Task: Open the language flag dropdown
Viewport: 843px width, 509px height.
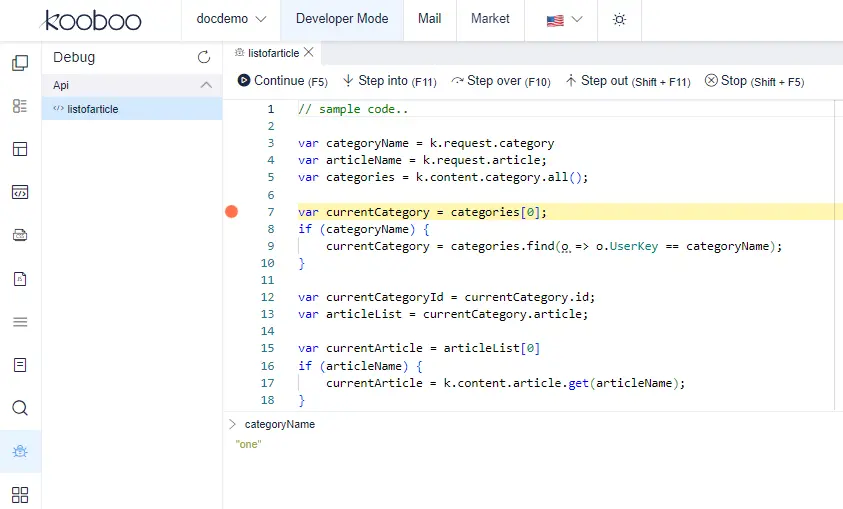Action: 565,20
